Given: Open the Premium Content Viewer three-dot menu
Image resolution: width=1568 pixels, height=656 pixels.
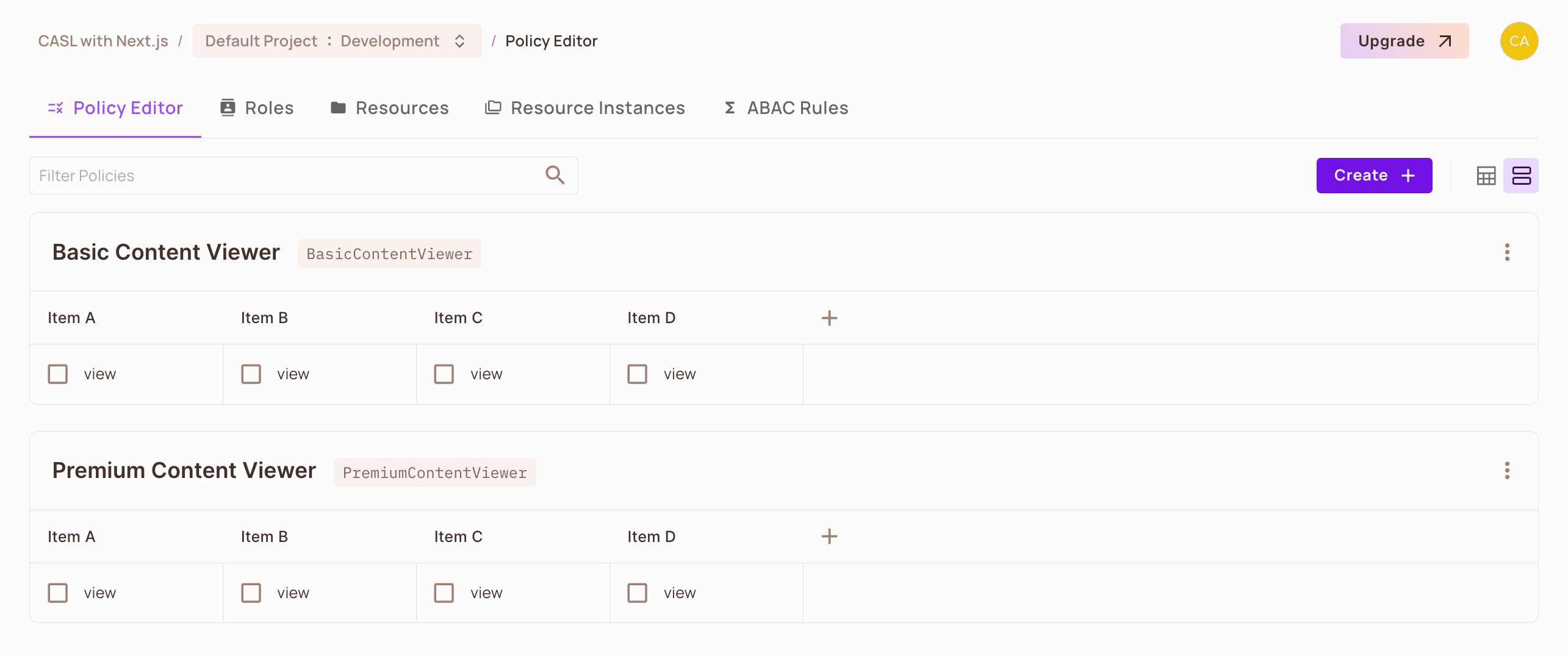Looking at the screenshot, I should (1507, 470).
